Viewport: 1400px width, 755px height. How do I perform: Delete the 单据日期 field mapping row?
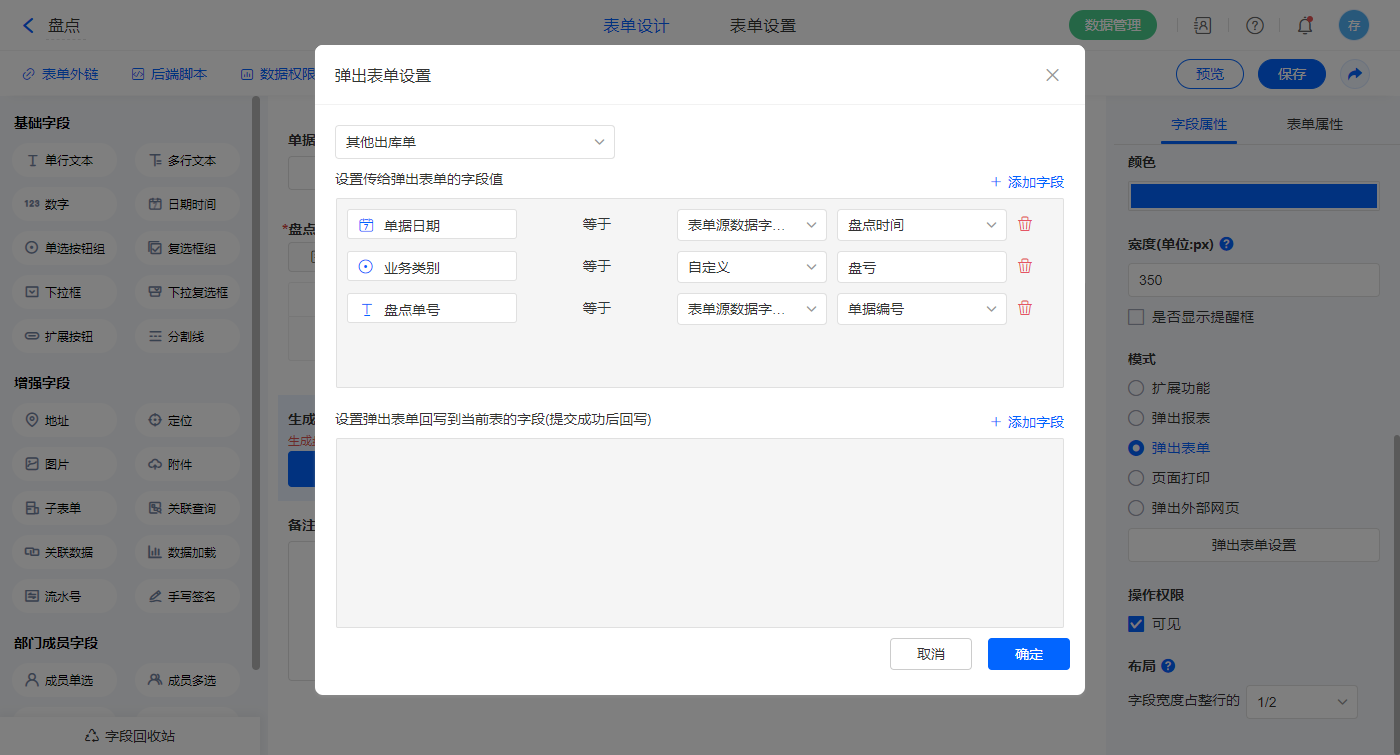(x=1025, y=225)
